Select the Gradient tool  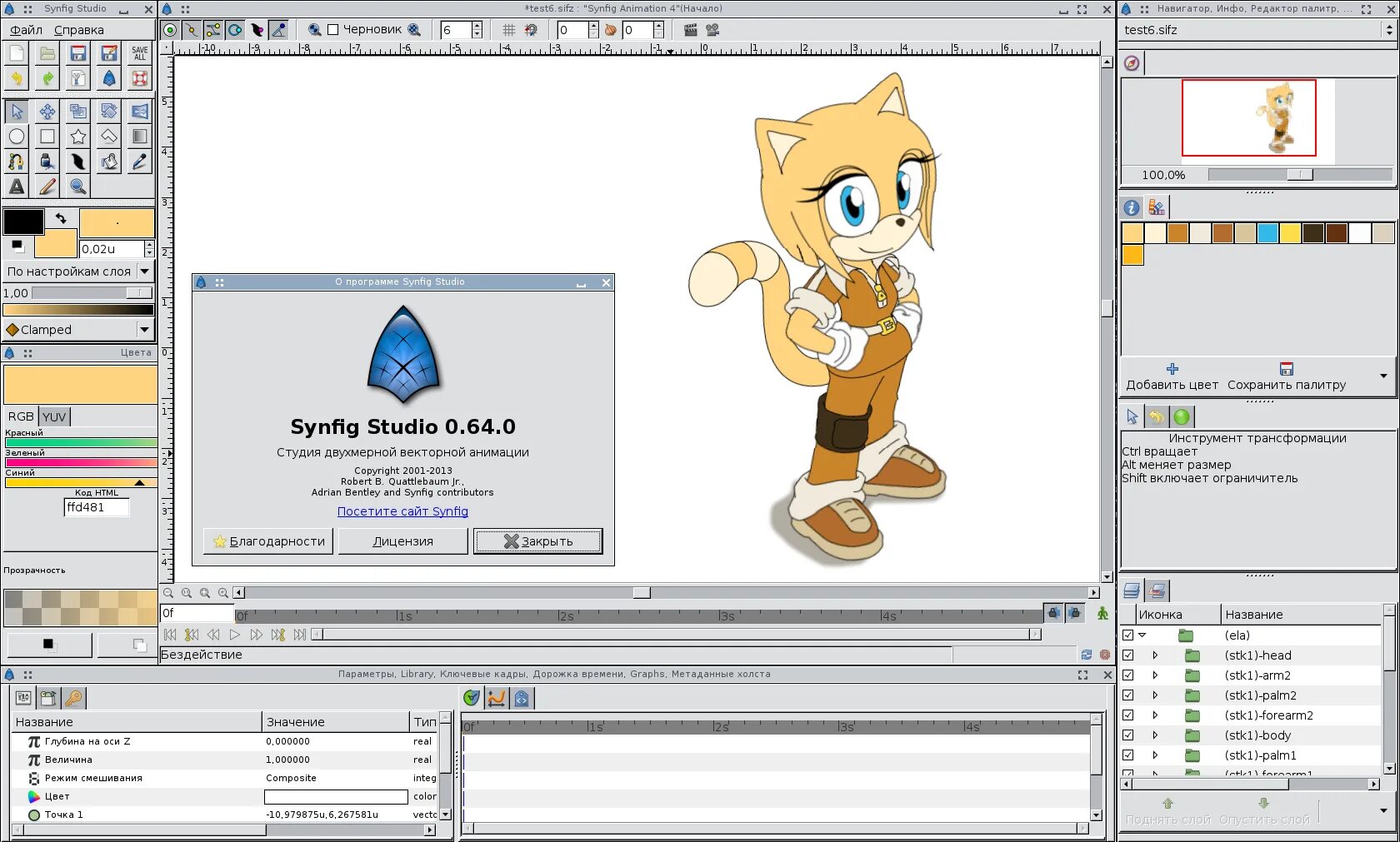tap(140, 136)
